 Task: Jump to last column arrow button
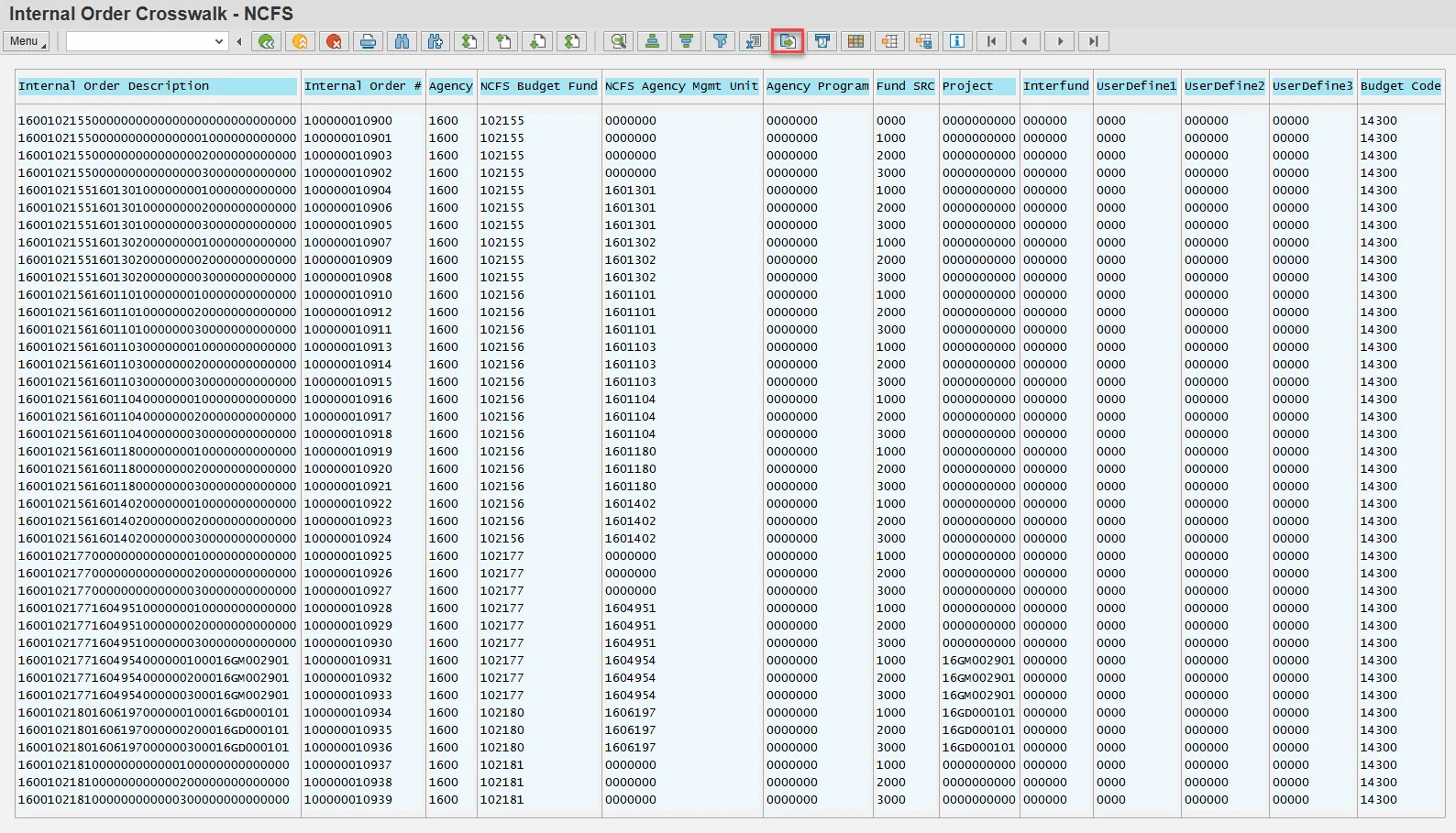pyautogui.click(x=1093, y=41)
